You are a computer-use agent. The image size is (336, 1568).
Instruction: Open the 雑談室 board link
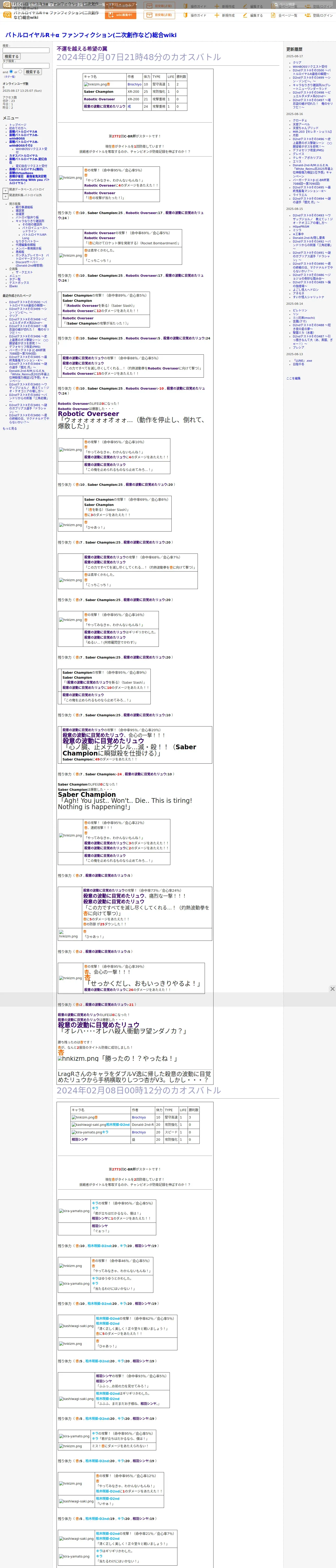click(20, 211)
